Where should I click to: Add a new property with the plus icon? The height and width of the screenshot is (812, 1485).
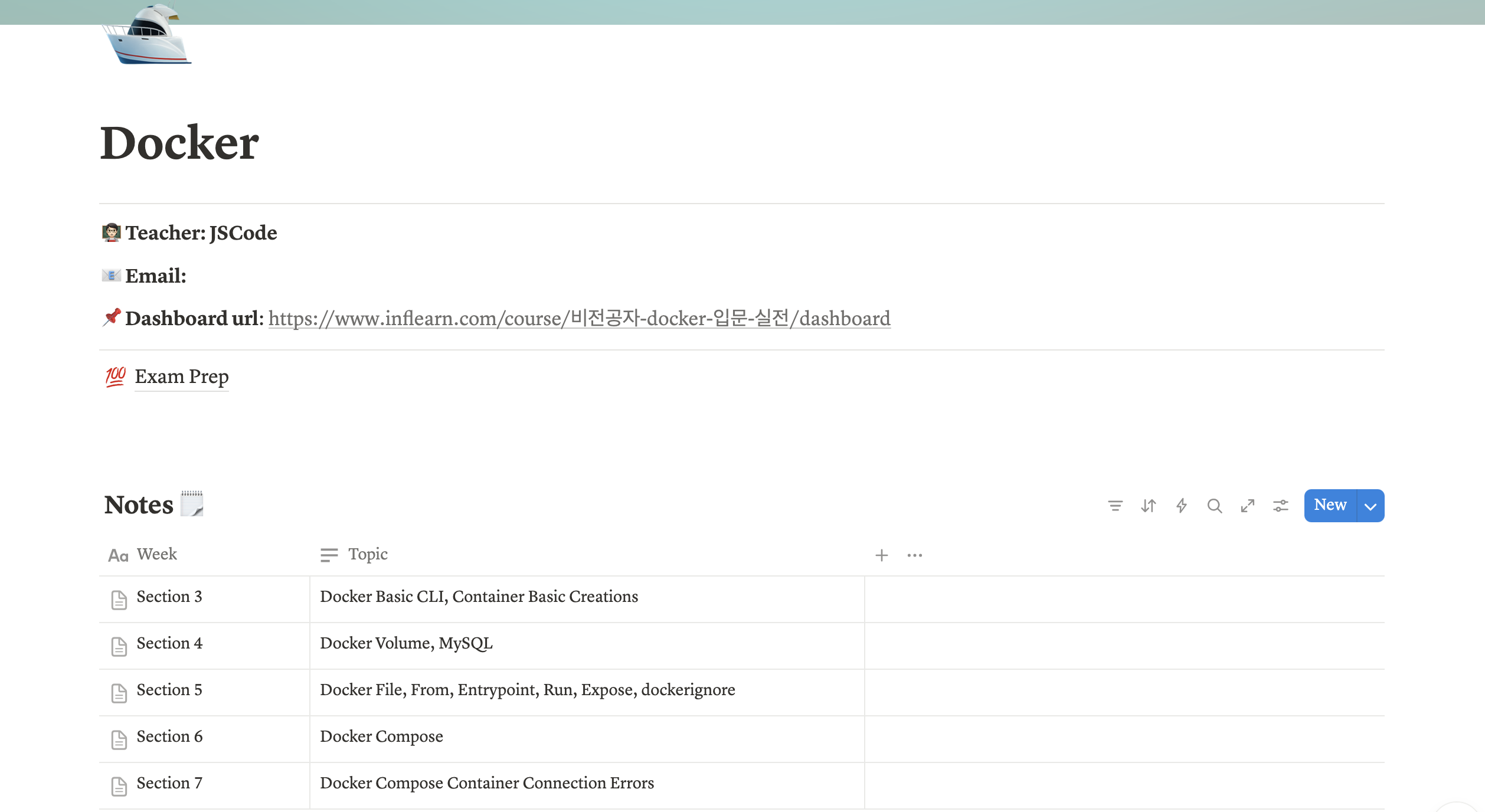(881, 555)
